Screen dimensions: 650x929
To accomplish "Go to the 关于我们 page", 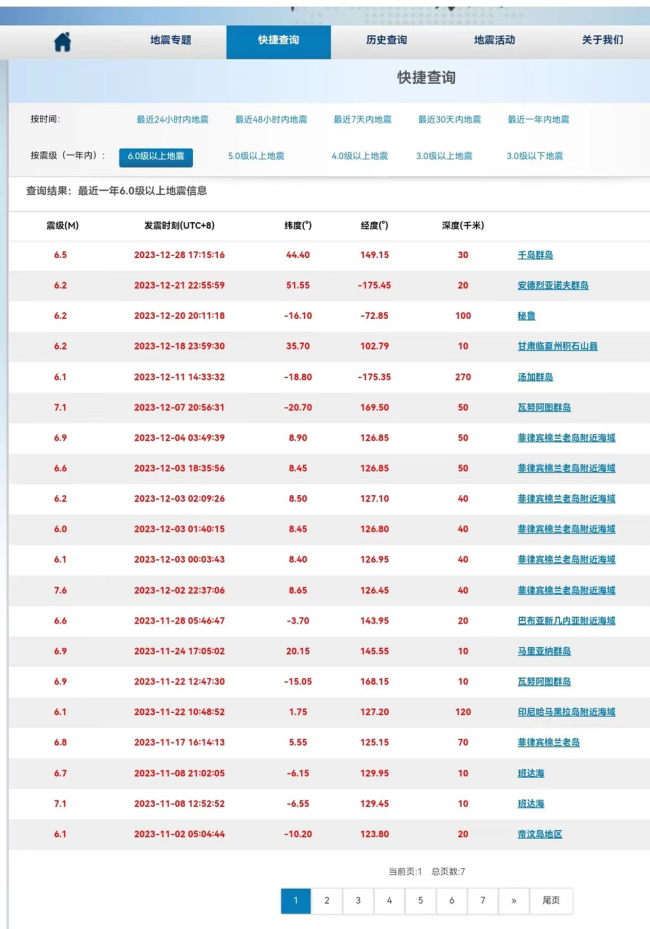I will coord(602,41).
